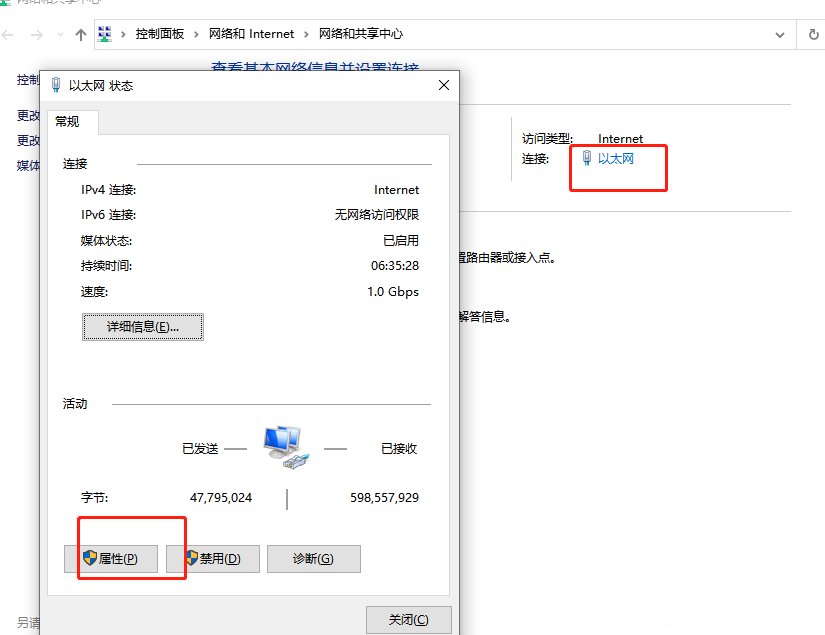Open the 以太网 connection link
The width and height of the screenshot is (825, 635).
pos(616,158)
